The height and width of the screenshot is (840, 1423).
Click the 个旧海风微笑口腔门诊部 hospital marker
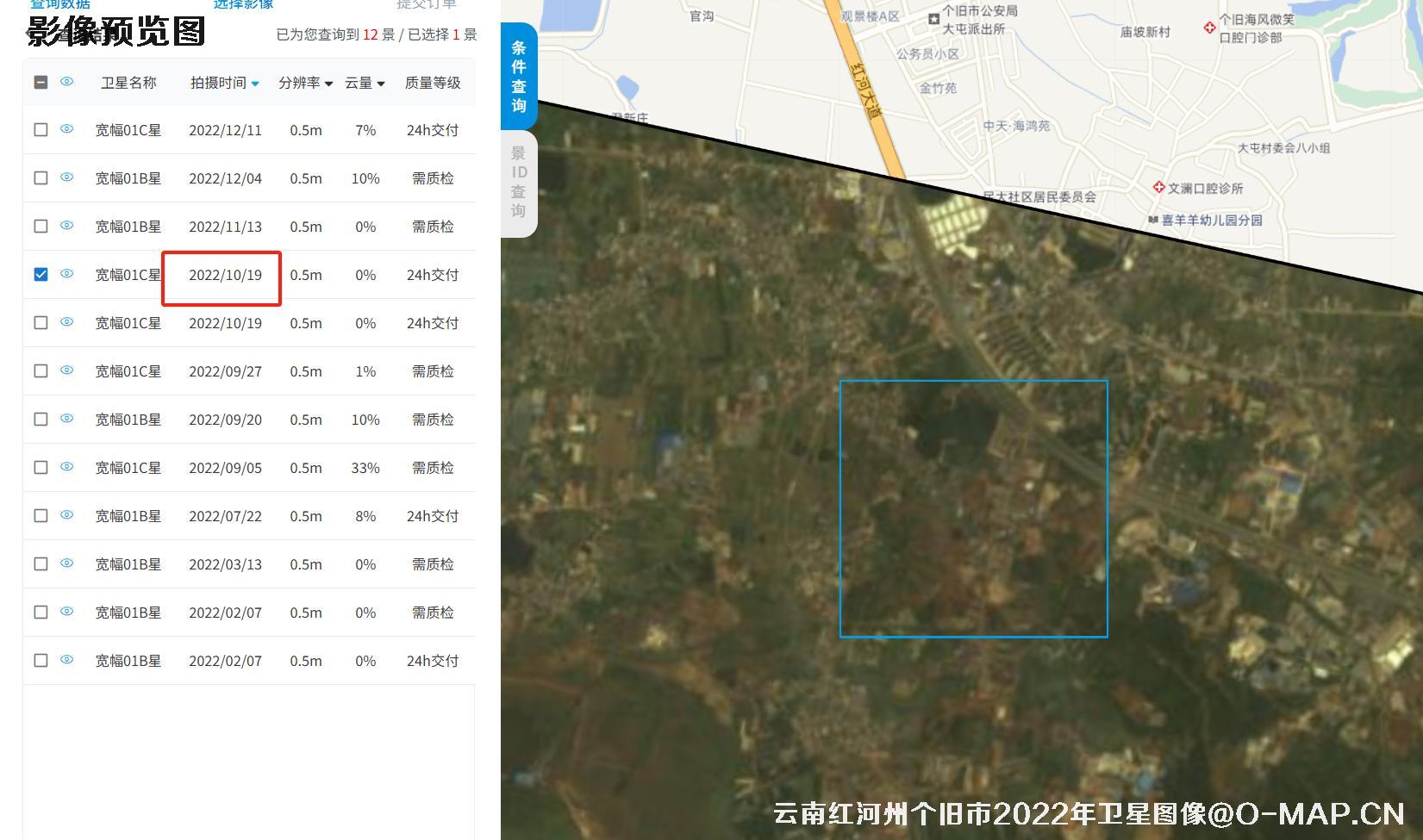point(1210,28)
